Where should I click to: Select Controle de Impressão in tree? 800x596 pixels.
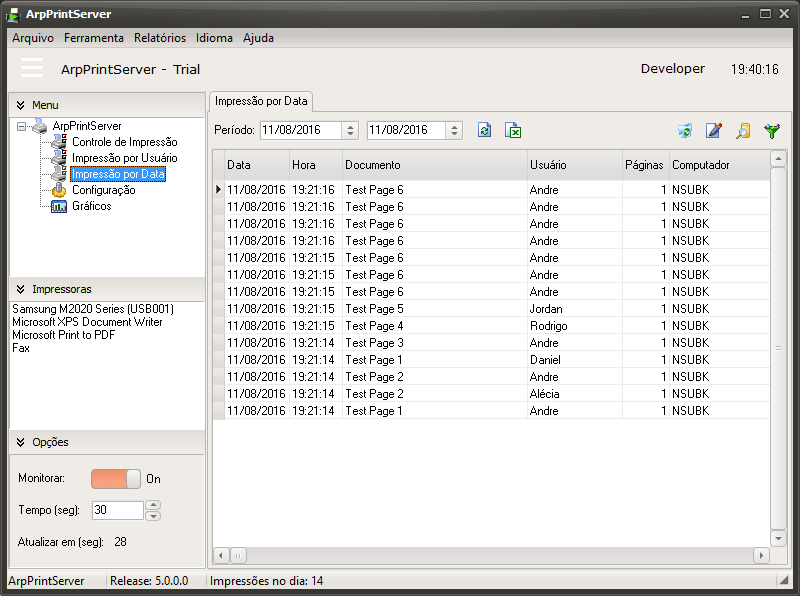(124, 142)
